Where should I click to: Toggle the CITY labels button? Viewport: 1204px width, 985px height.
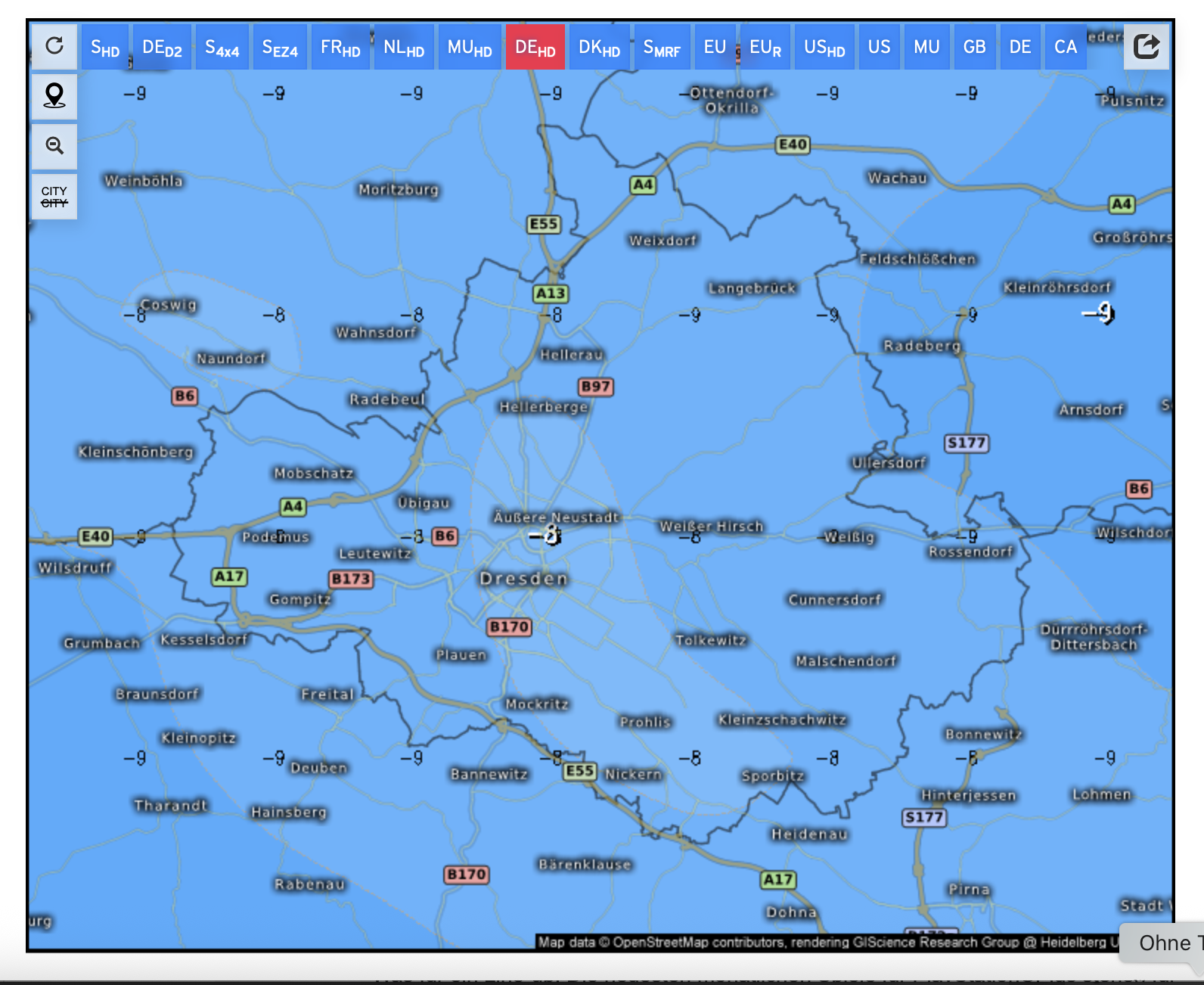[x=54, y=197]
